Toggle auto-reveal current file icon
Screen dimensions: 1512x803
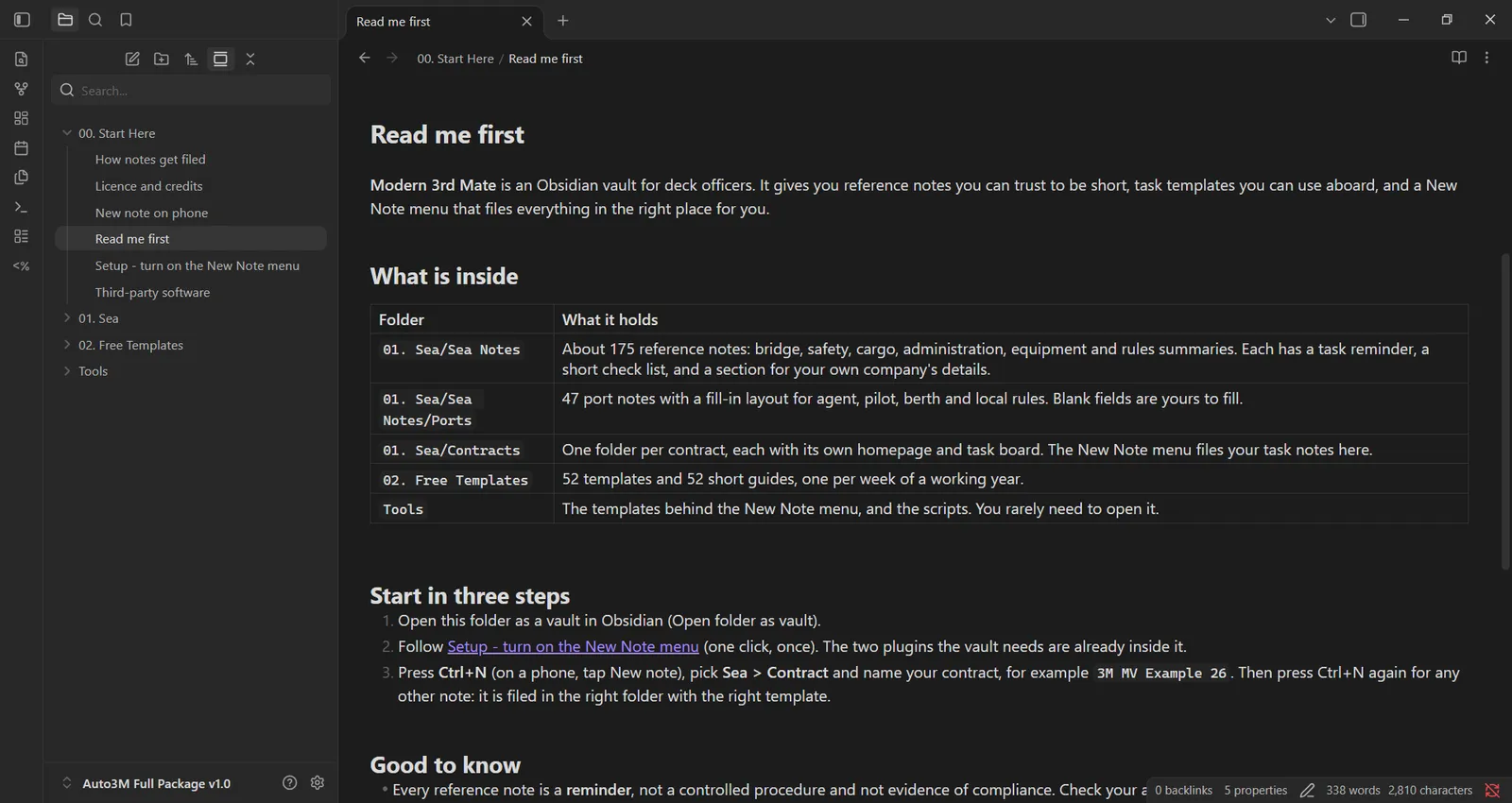[x=220, y=59]
